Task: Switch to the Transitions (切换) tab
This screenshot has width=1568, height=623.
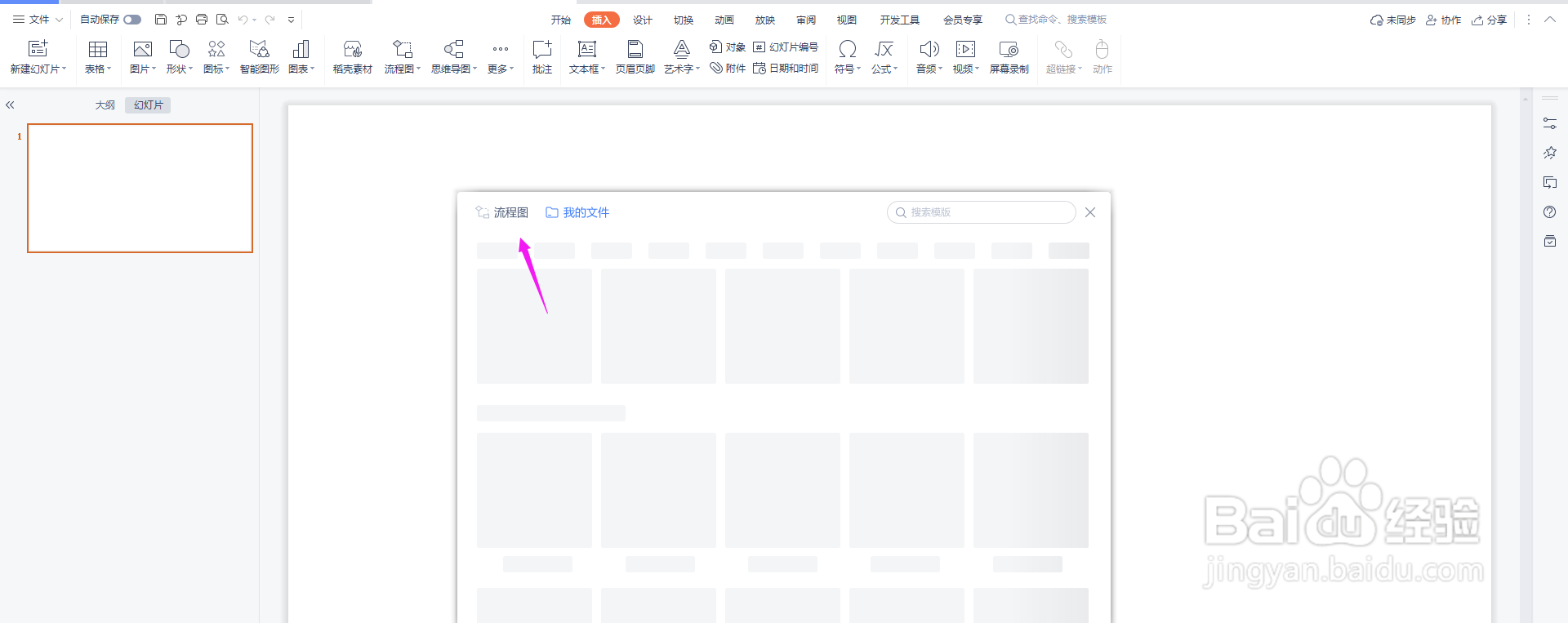Action: click(684, 20)
